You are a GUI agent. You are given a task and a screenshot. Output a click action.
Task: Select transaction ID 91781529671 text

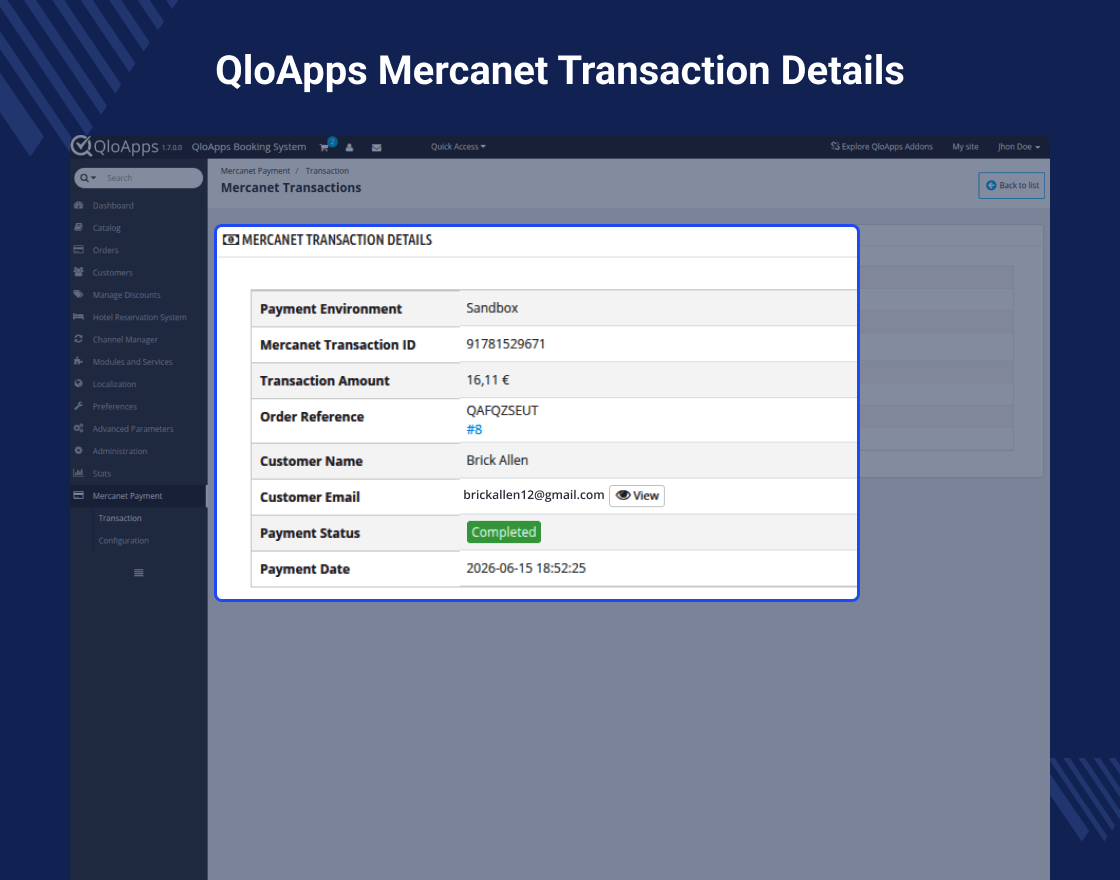[x=506, y=344]
